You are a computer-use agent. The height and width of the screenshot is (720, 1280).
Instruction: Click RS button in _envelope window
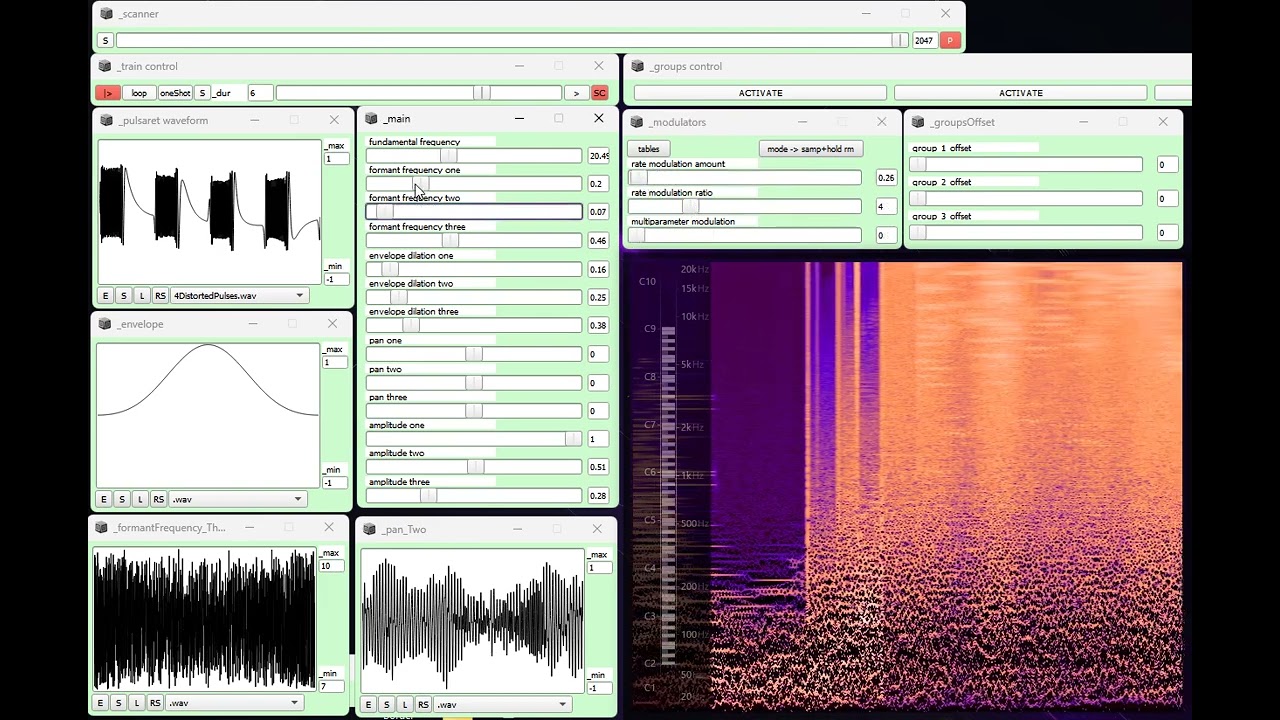point(158,499)
